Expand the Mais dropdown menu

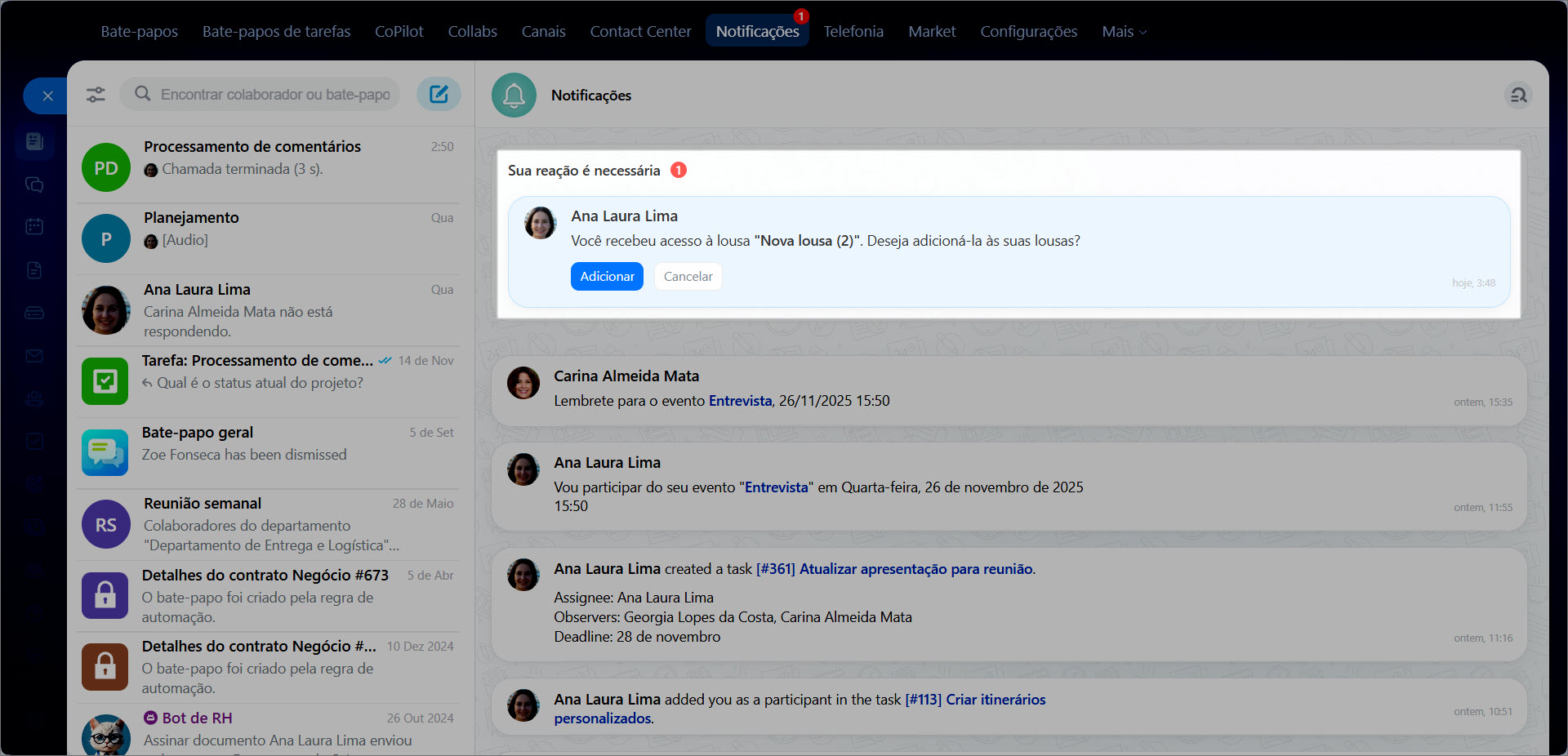tap(1124, 32)
